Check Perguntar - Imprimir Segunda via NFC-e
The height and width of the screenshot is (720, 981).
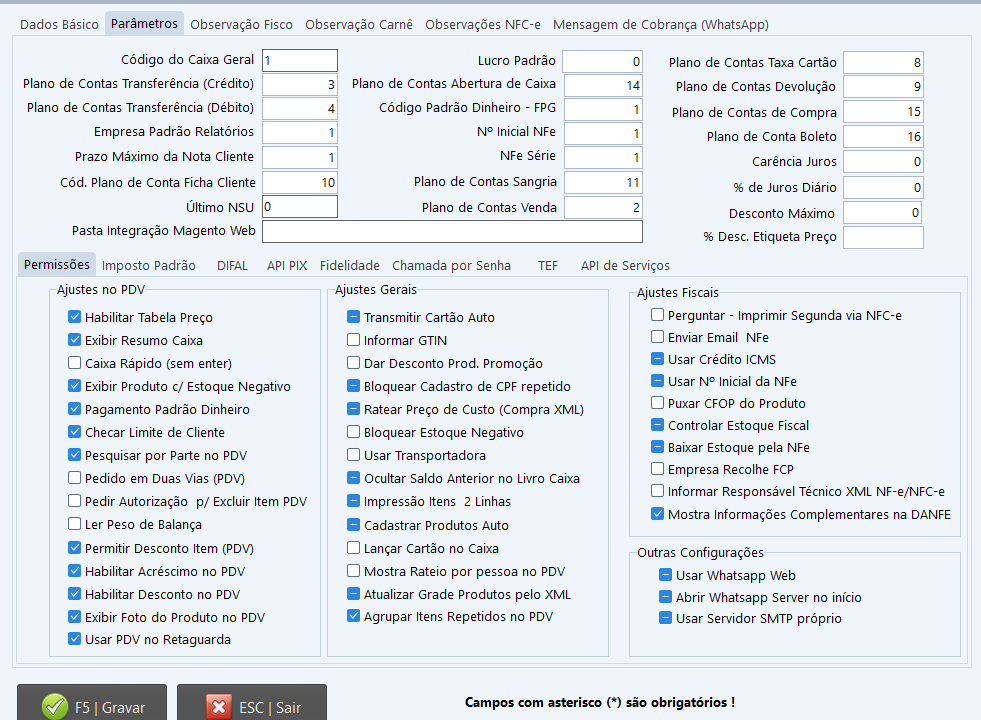pyautogui.click(x=657, y=315)
